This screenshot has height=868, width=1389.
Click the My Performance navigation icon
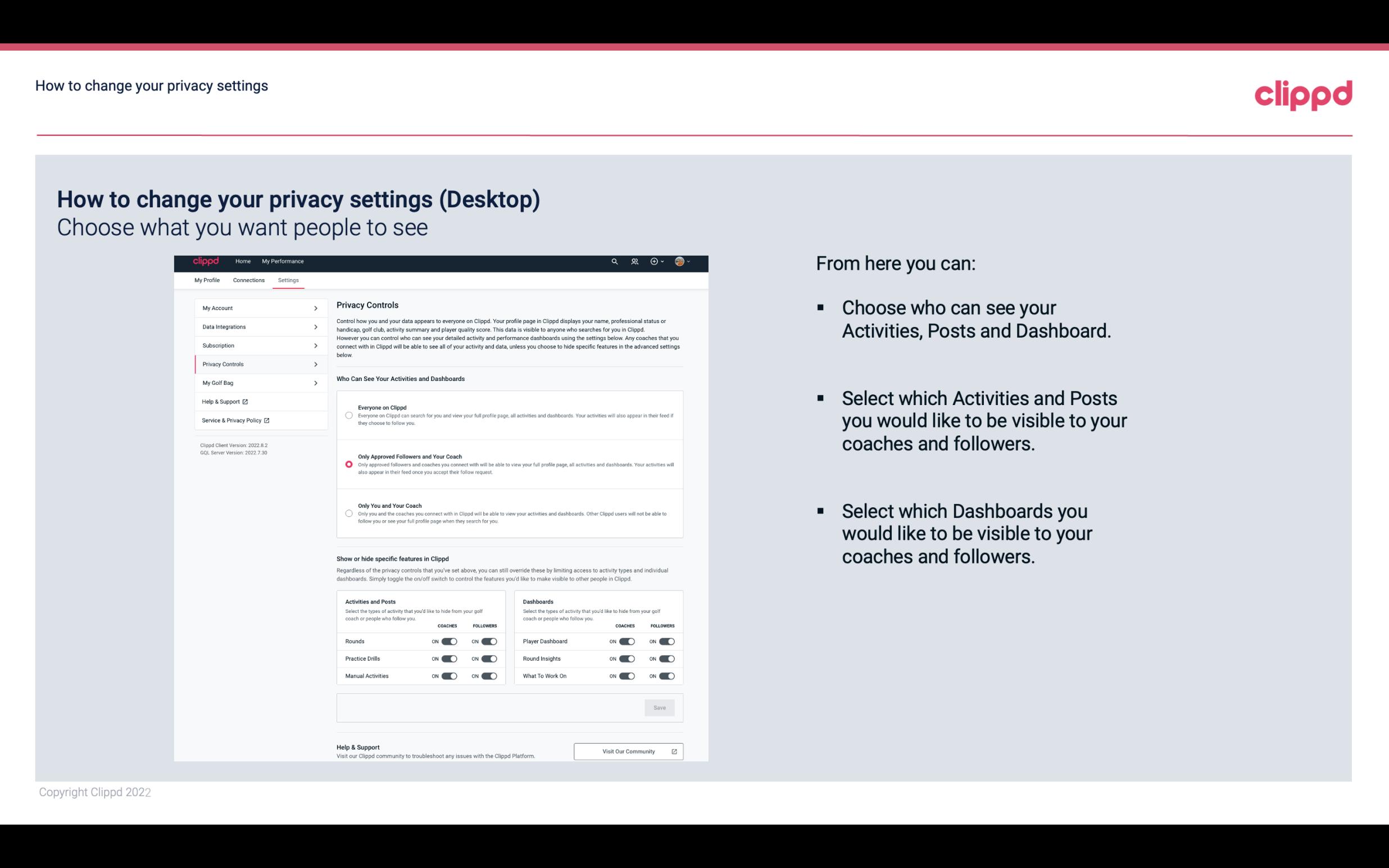[283, 261]
